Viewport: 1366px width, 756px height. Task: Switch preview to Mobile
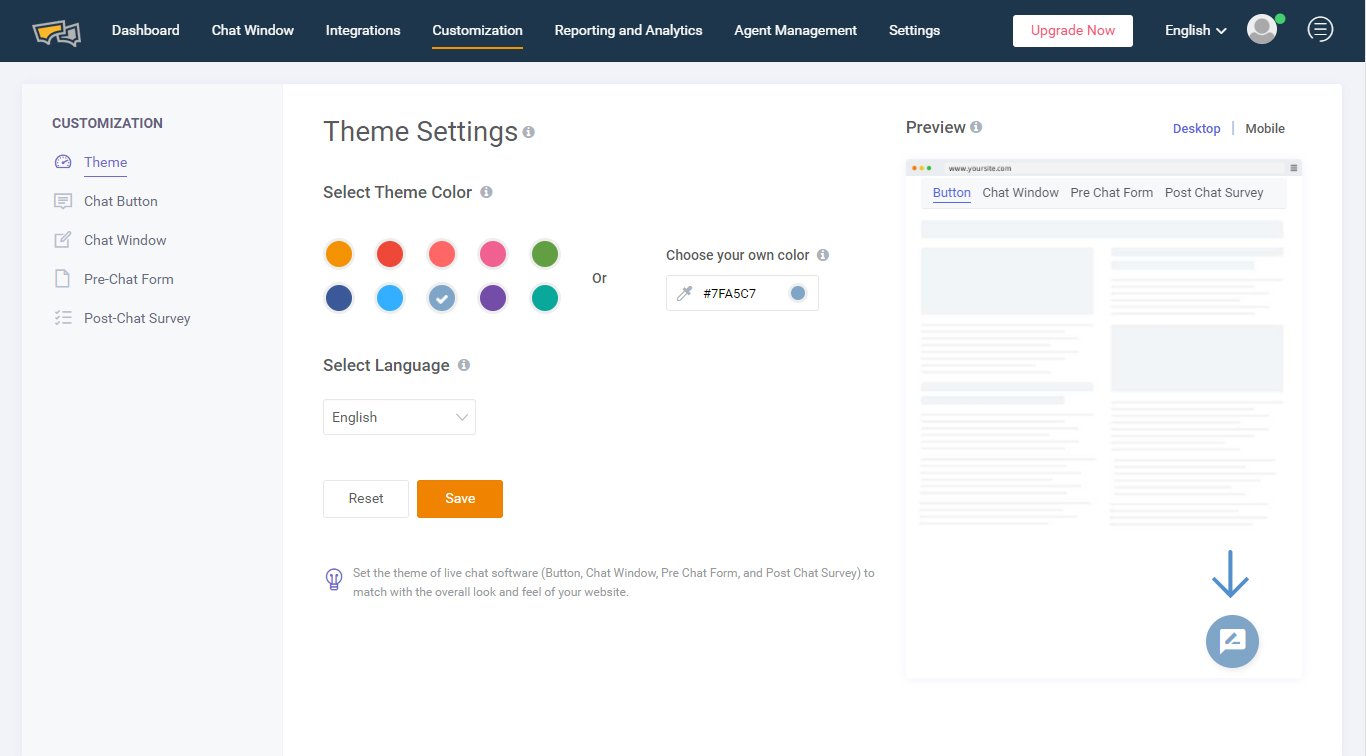tap(1265, 128)
